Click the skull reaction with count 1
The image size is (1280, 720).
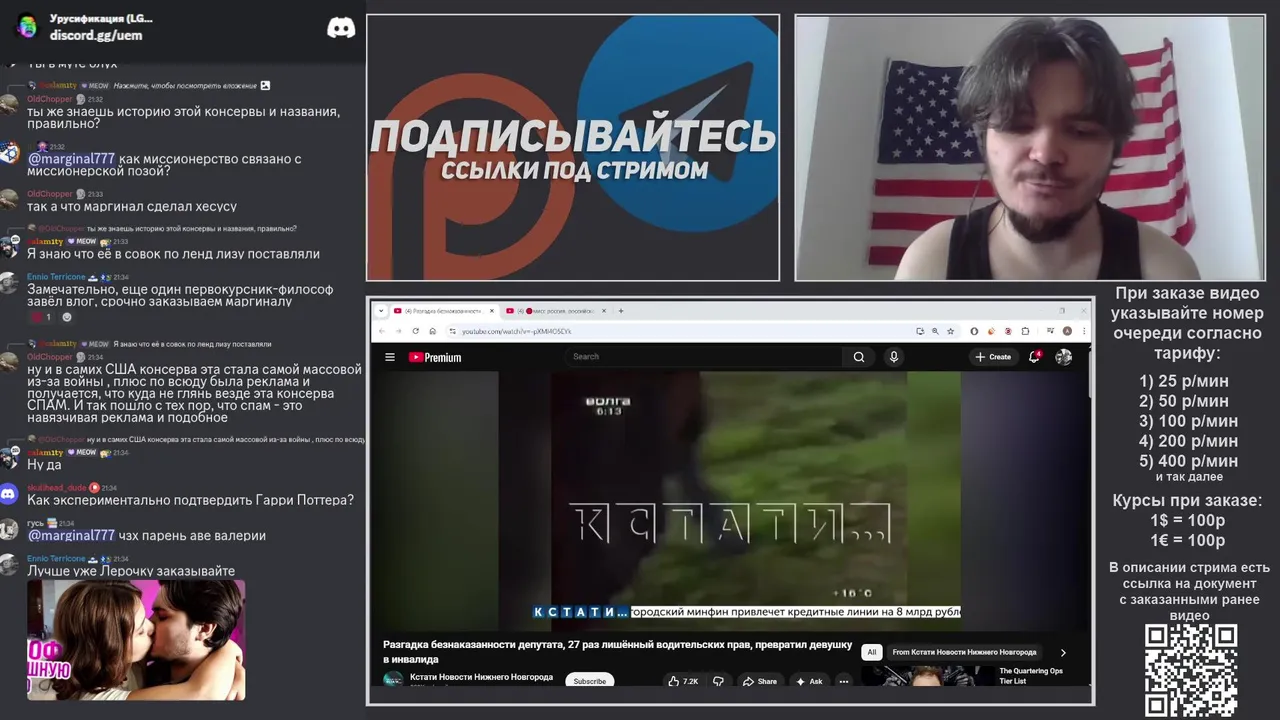point(41,317)
